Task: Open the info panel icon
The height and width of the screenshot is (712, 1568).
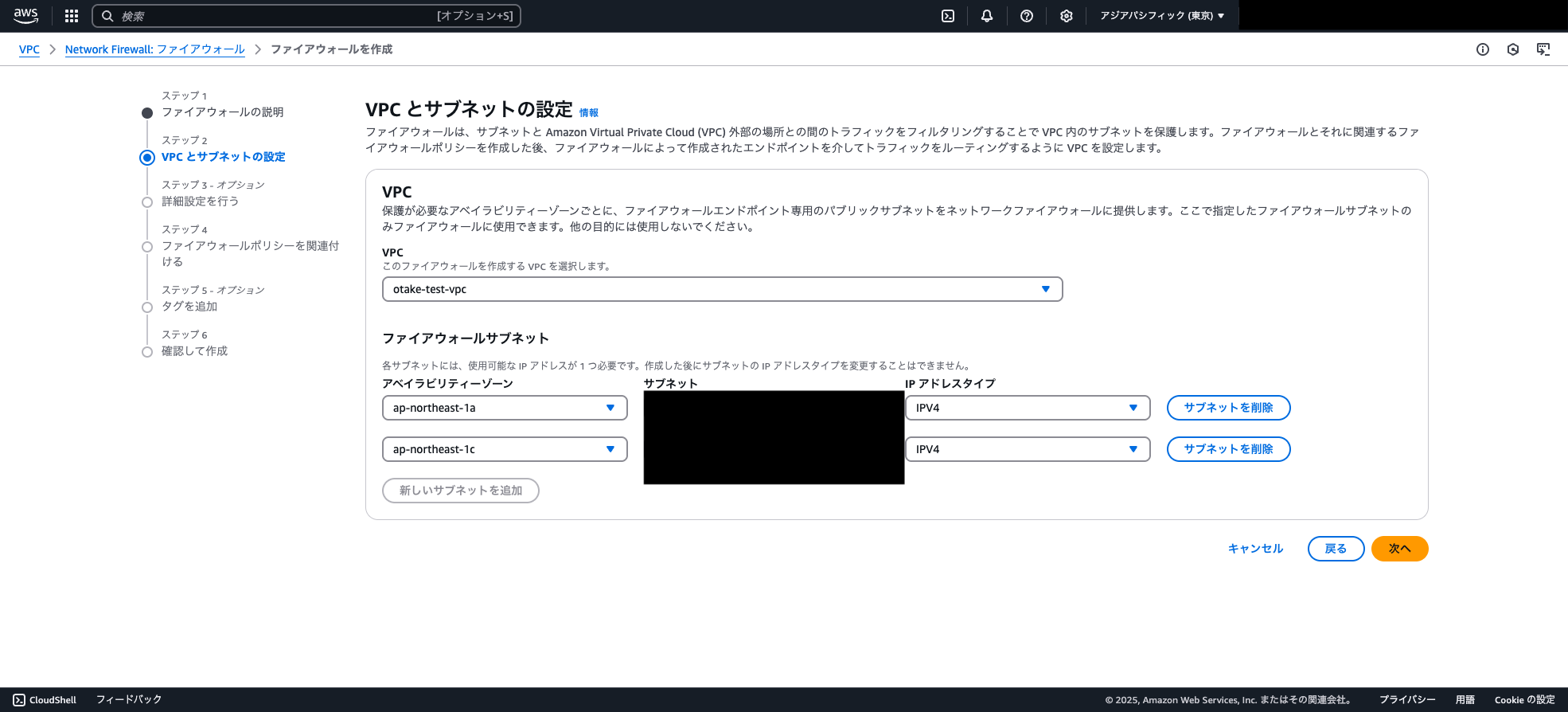Action: [x=1483, y=49]
